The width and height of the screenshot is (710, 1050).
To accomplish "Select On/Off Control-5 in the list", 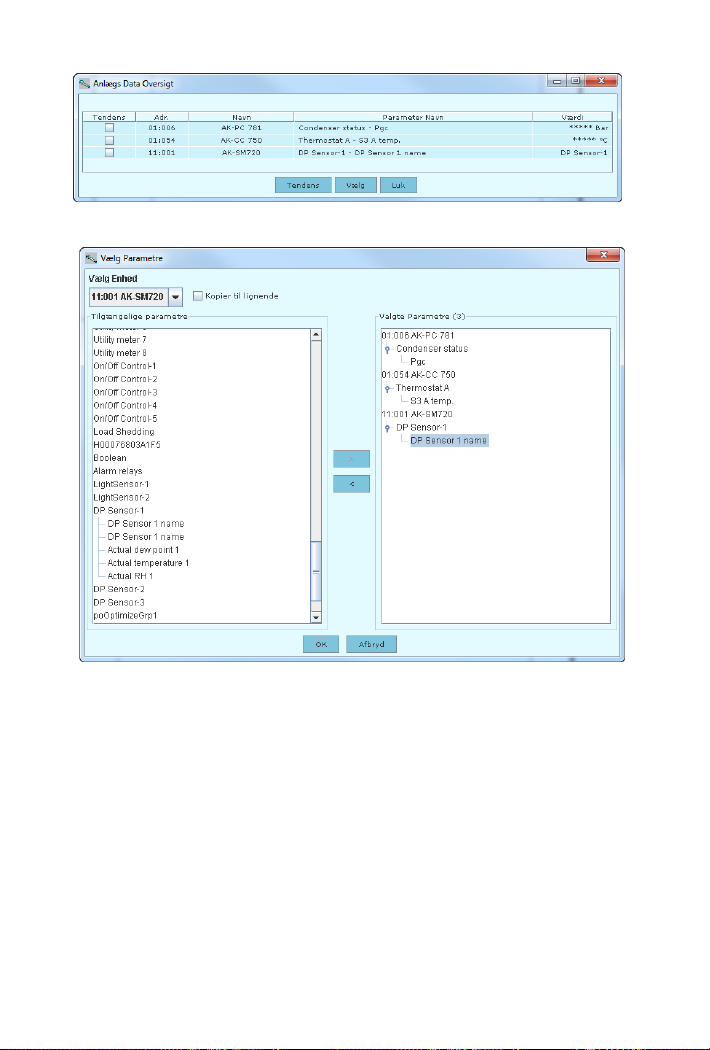I will [125, 419].
